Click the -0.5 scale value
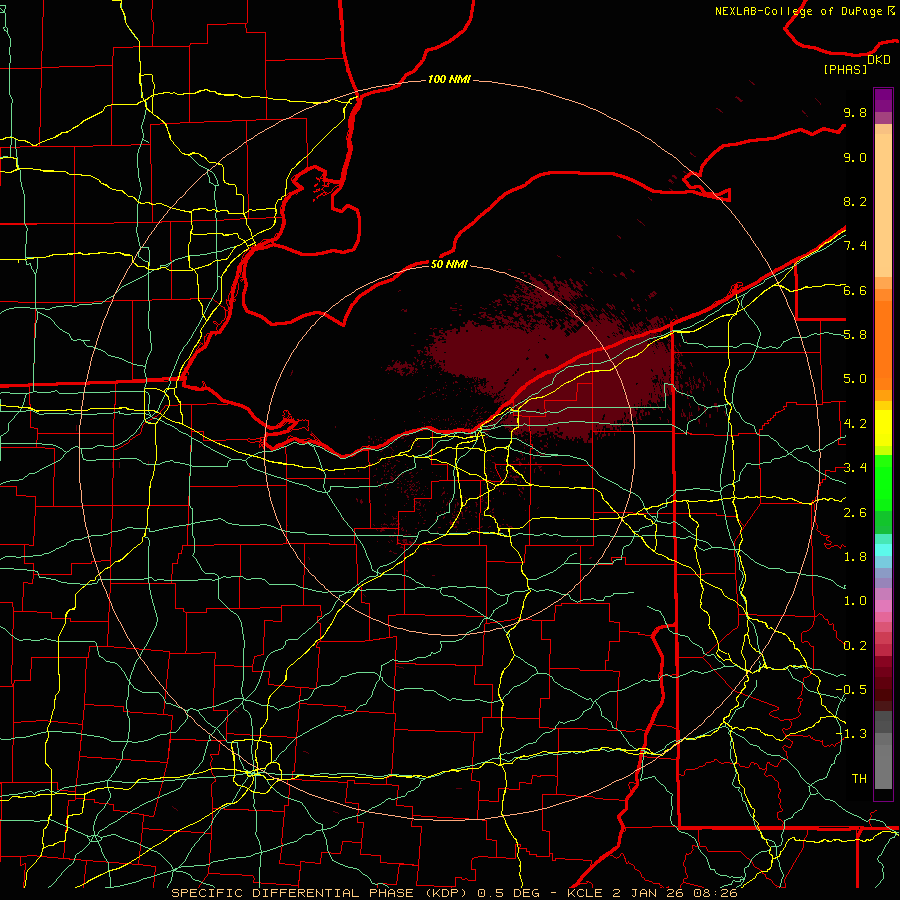900x900 pixels. click(851, 689)
